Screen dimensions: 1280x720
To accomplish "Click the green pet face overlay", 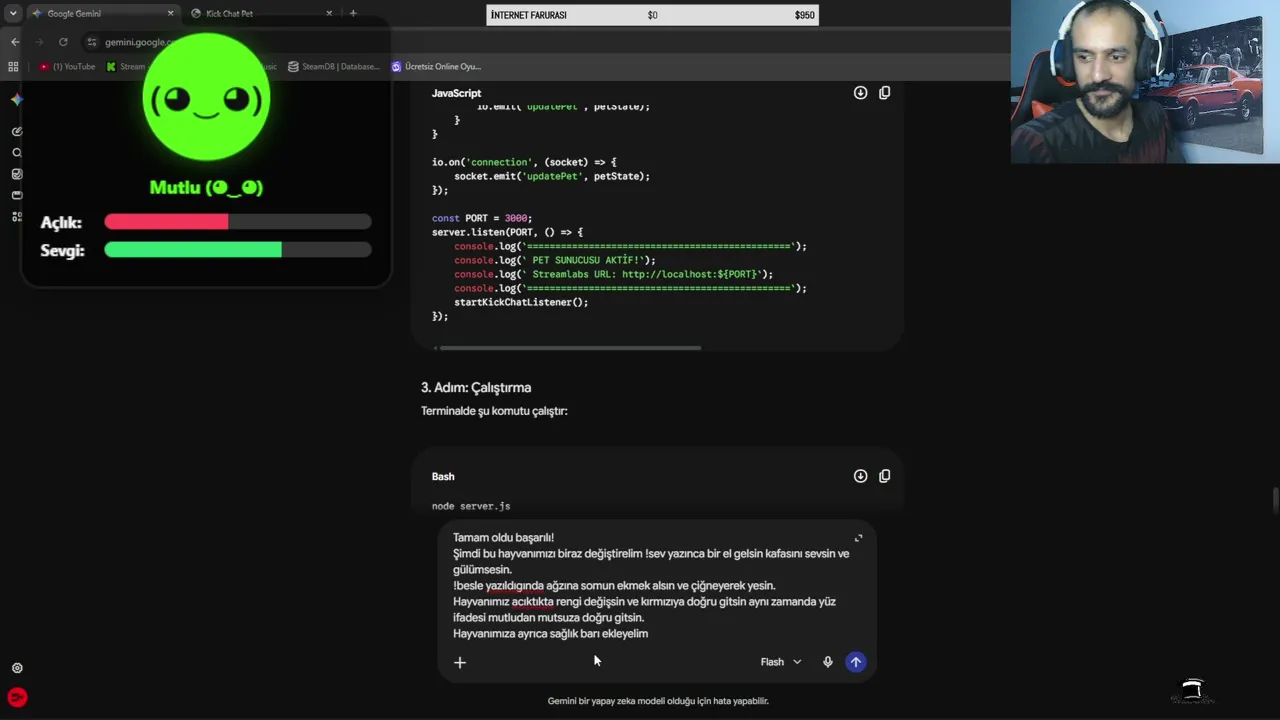I will tap(206, 99).
